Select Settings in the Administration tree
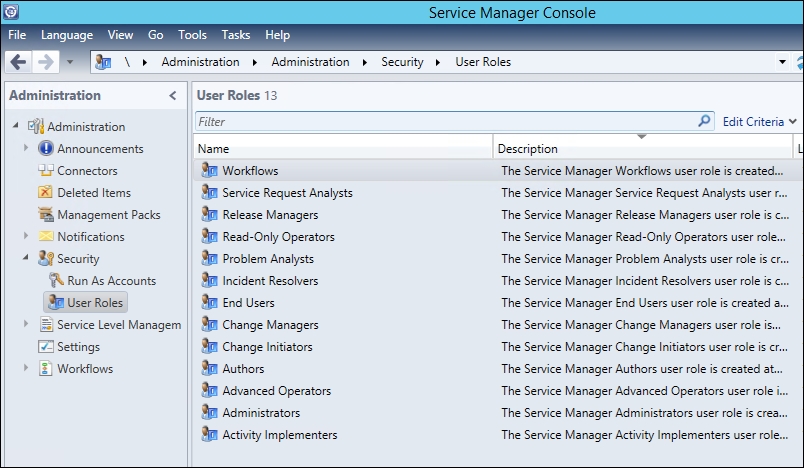This screenshot has height=468, width=804. (x=78, y=347)
